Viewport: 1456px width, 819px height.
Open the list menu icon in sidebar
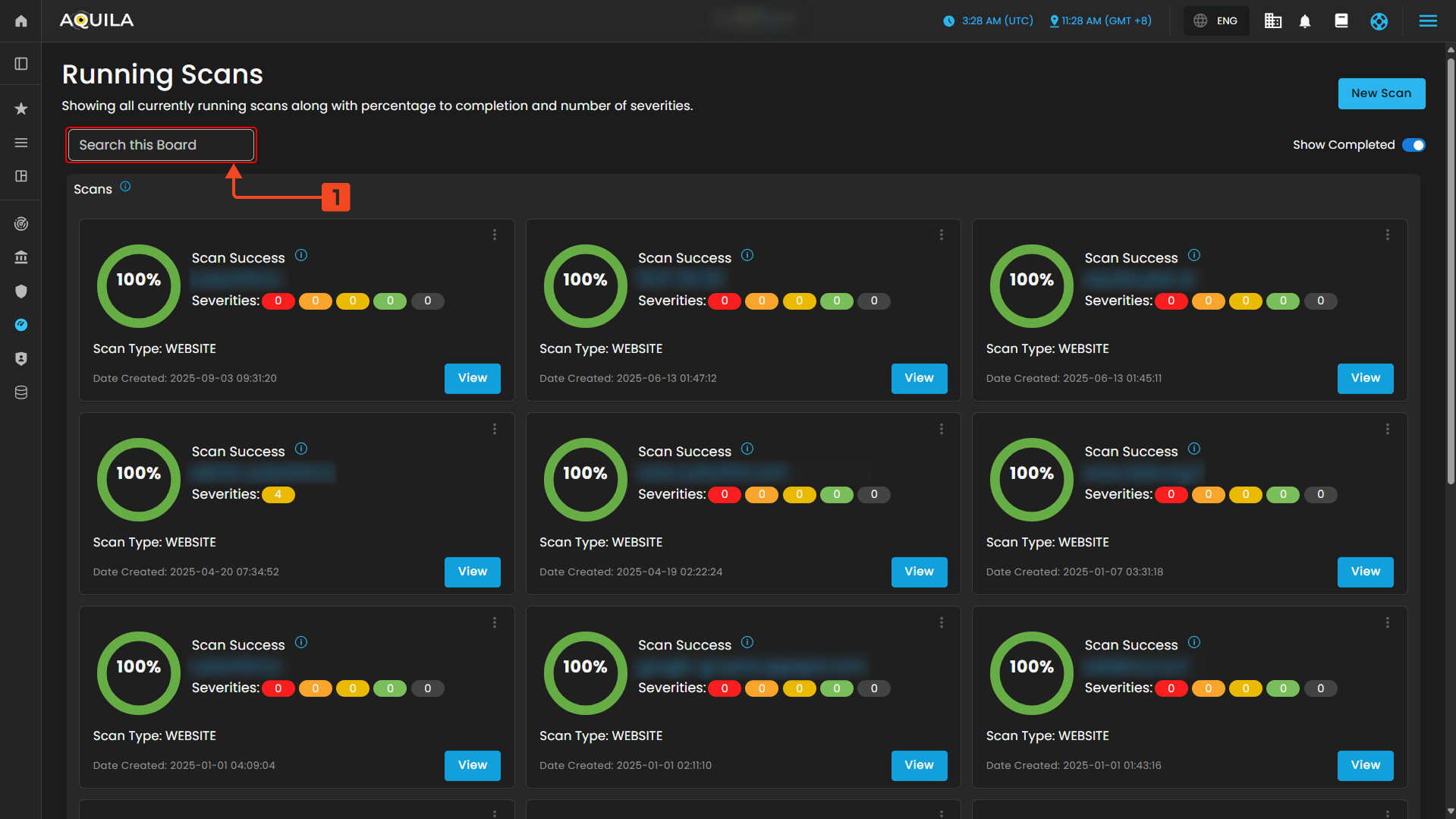(21, 143)
